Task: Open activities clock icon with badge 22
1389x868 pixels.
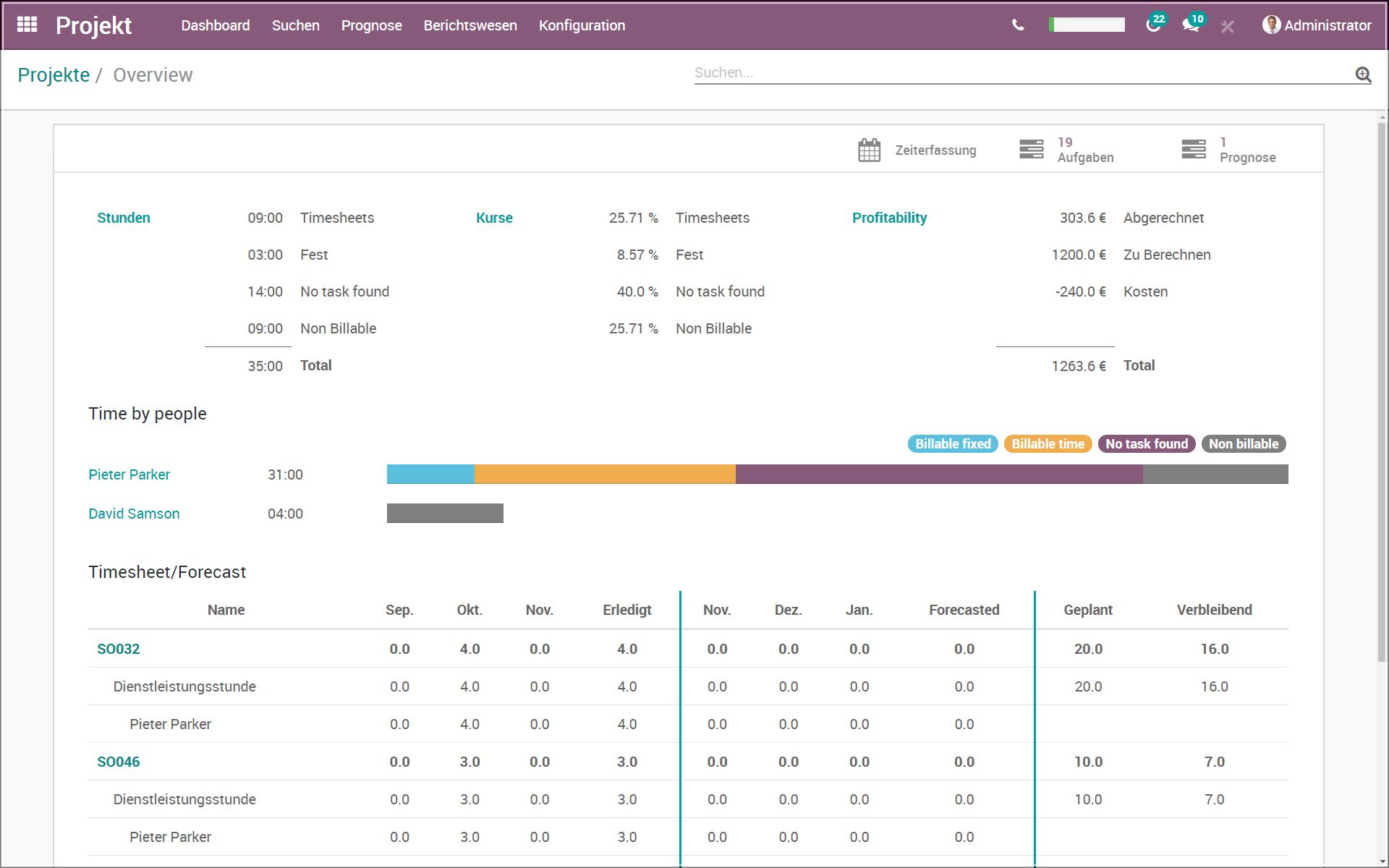Action: click(1153, 25)
